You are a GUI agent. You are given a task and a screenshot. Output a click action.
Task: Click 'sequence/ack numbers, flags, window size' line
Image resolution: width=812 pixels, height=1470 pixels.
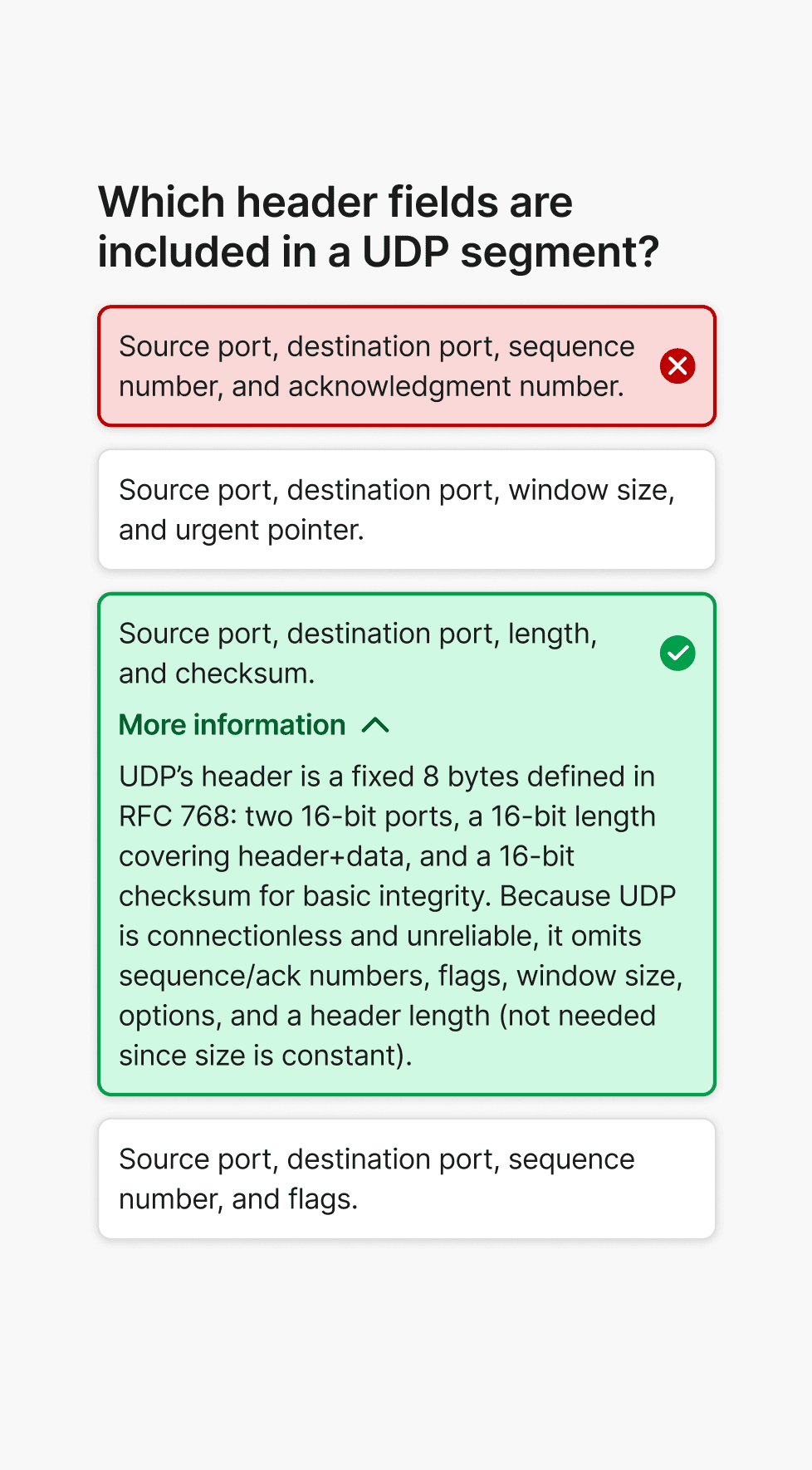tap(401, 976)
